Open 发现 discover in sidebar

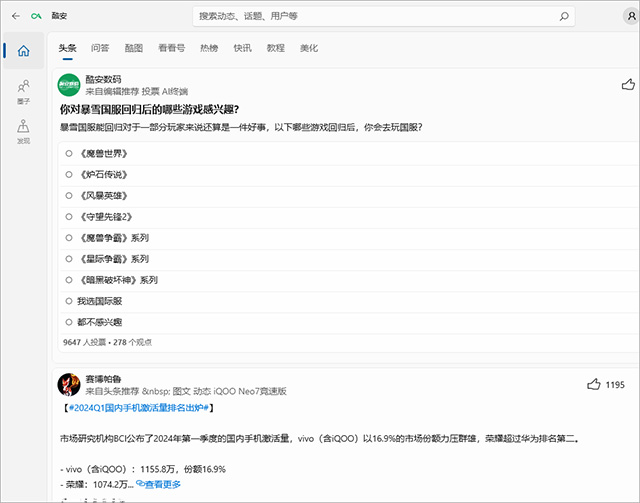click(23, 131)
